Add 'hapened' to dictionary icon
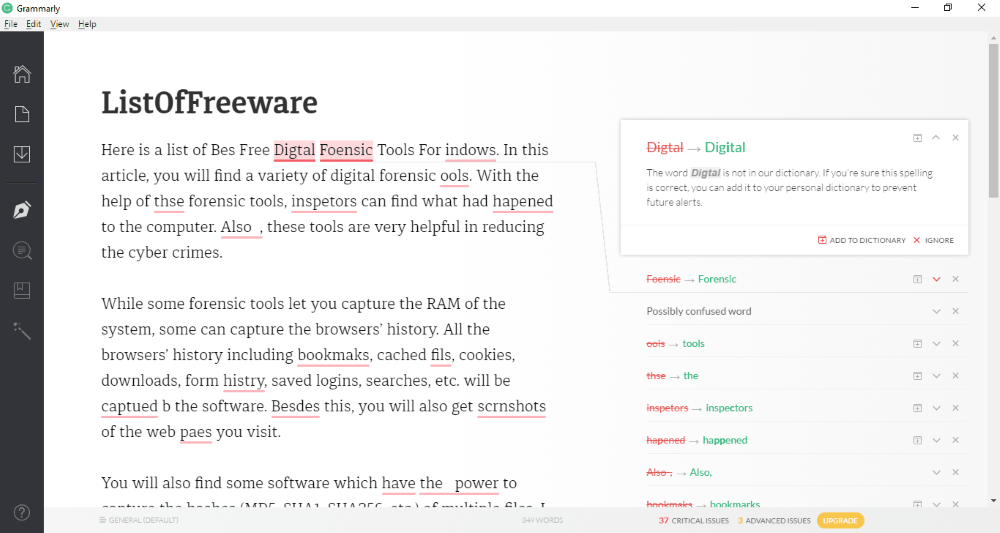1000x533 pixels. [x=917, y=440]
